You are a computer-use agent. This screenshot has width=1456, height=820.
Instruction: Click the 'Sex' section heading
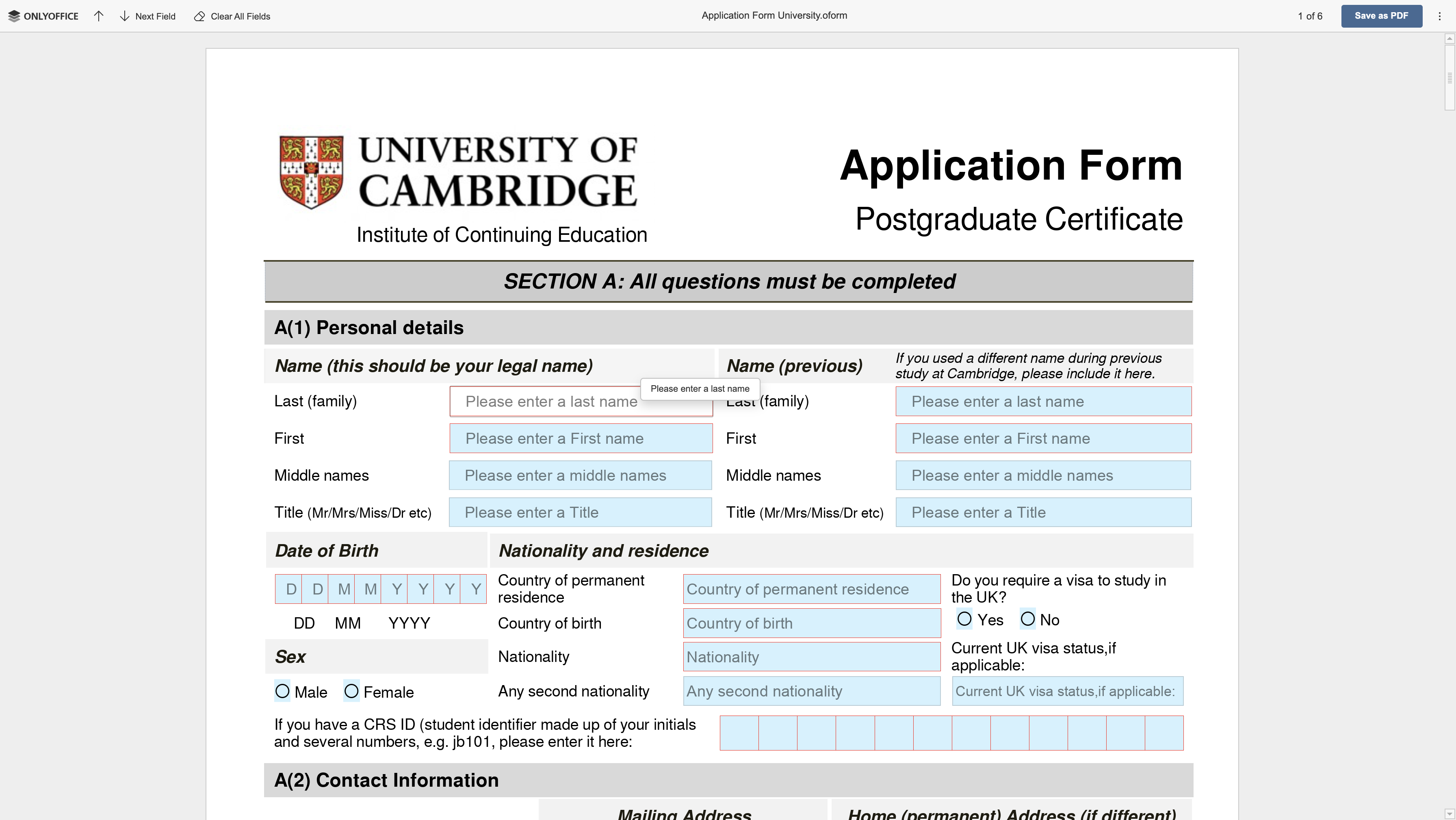tap(290, 657)
